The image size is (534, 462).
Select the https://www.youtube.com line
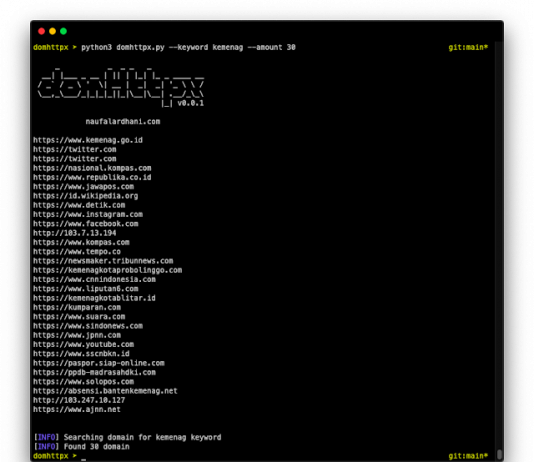(x=83, y=344)
